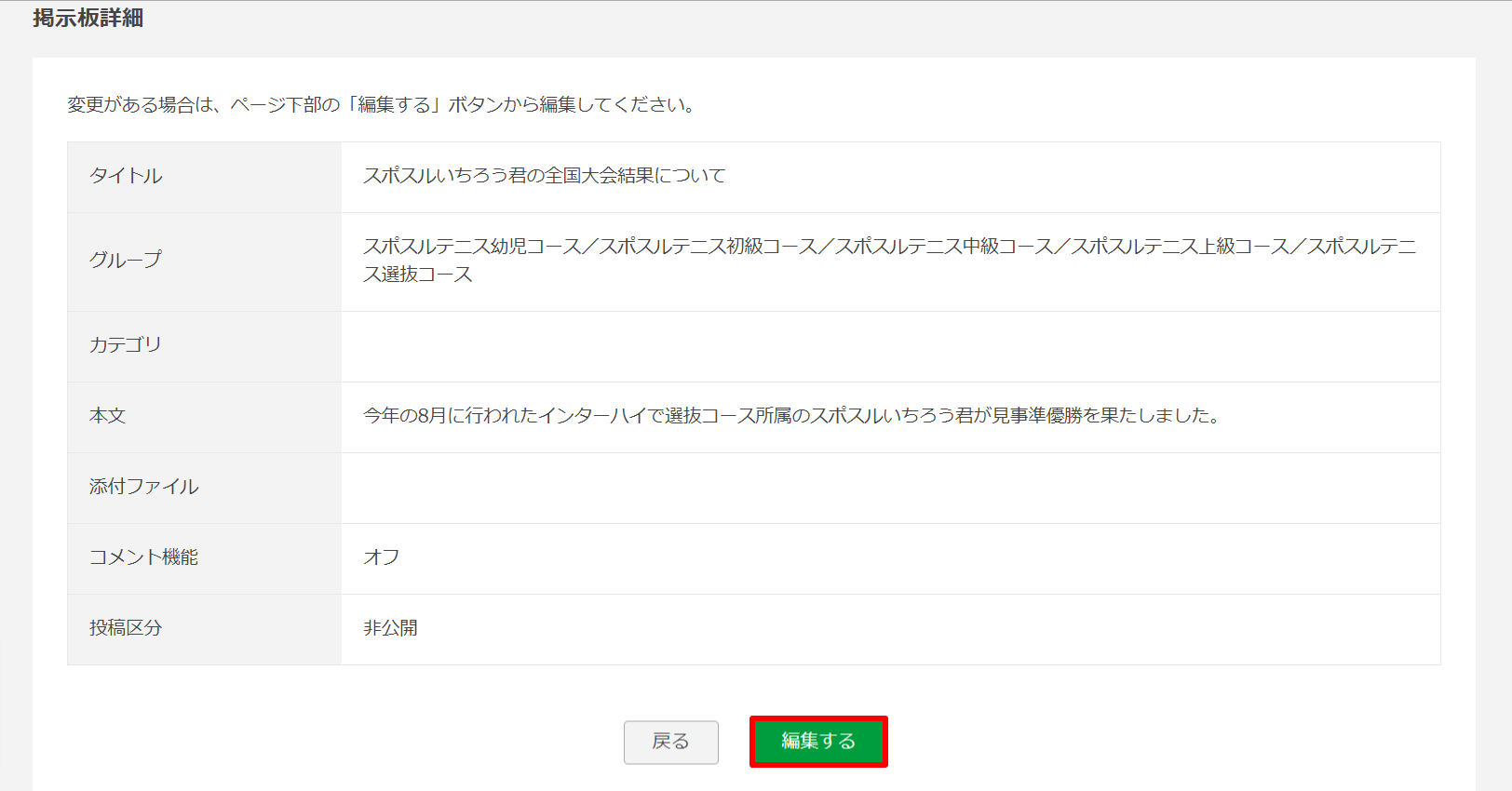This screenshot has width=1512, height=791.
Task: Click the コメント機能 row label
Action: (x=144, y=557)
